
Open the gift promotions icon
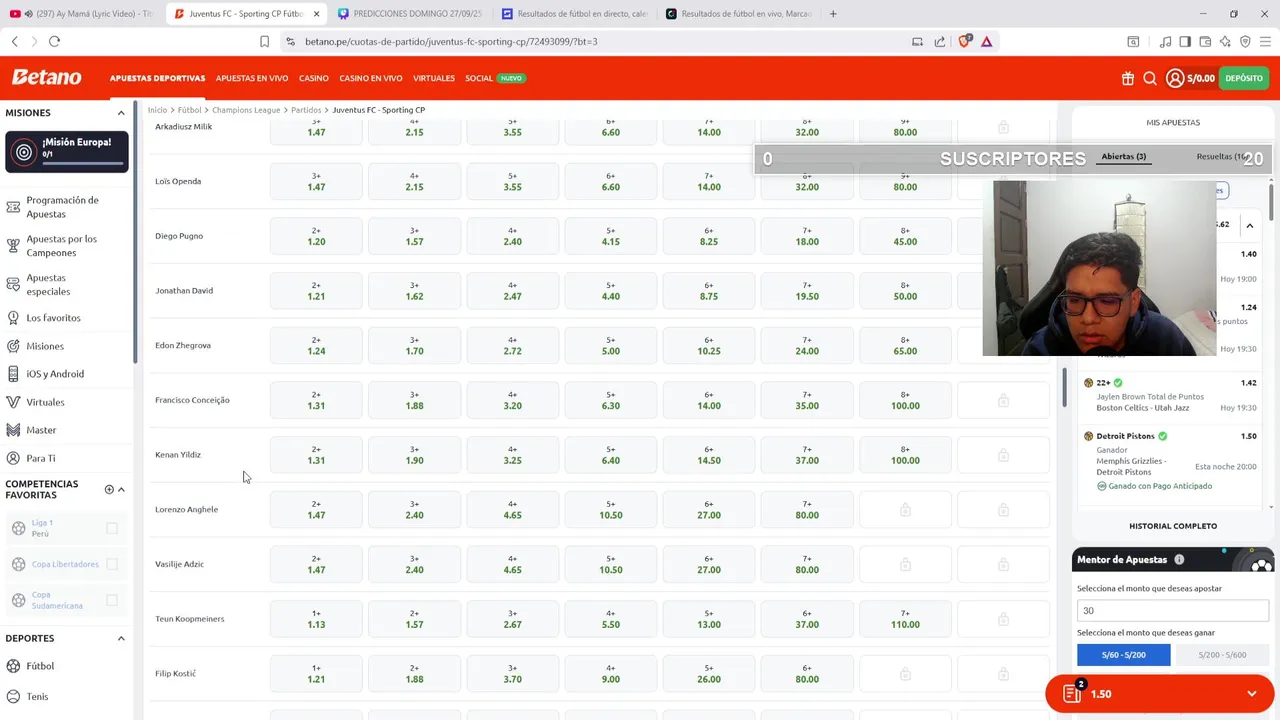click(1127, 78)
